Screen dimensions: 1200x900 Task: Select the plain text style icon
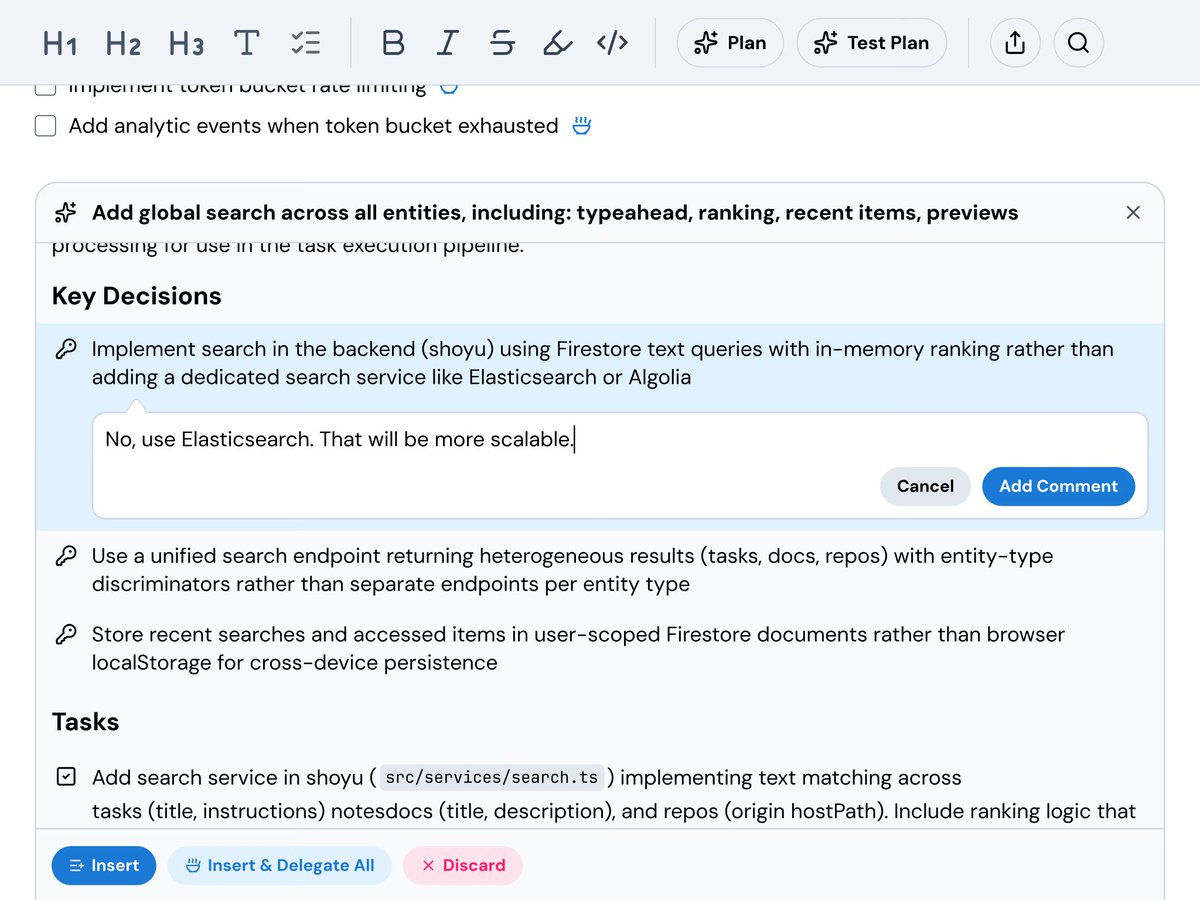click(246, 43)
